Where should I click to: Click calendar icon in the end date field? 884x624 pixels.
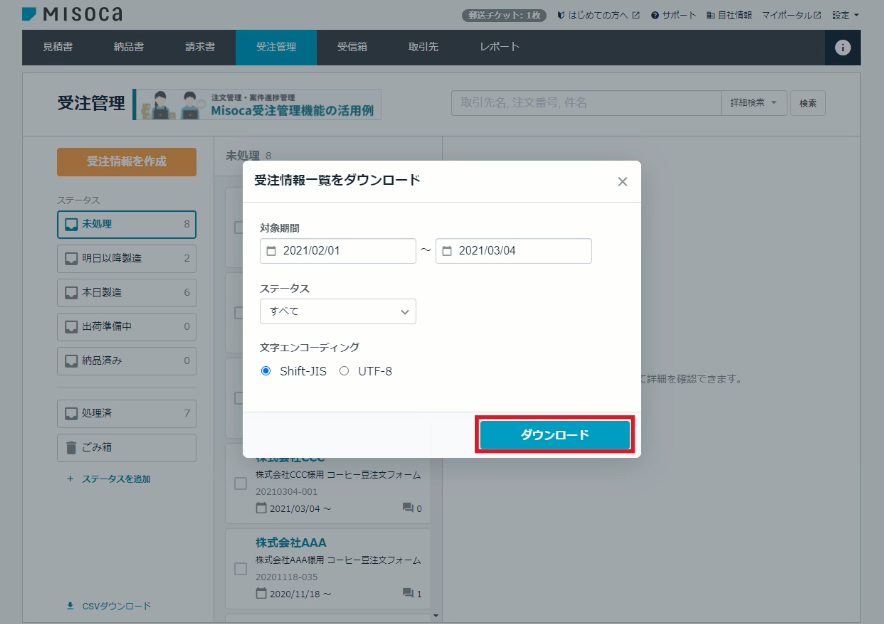pyautogui.click(x=447, y=251)
